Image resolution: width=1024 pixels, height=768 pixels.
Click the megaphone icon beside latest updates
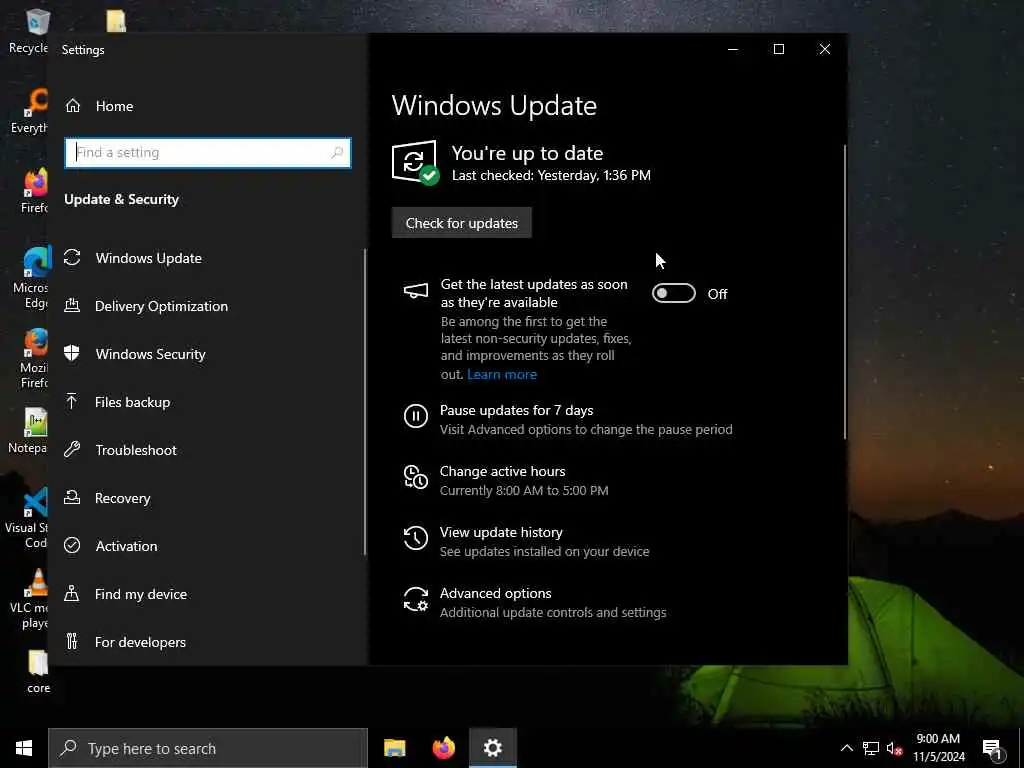[416, 291]
